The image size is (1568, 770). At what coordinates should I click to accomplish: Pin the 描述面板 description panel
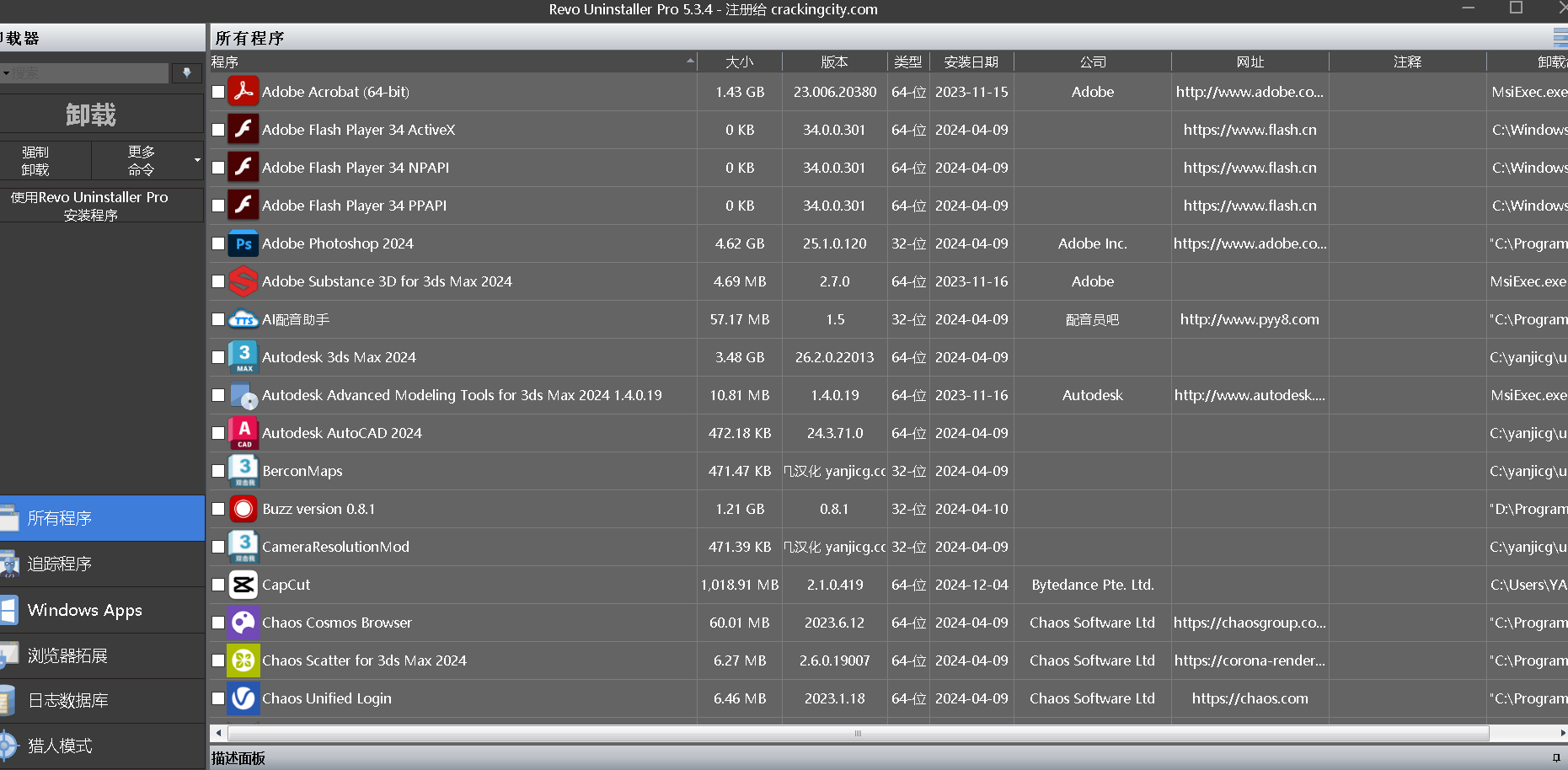[x=1556, y=757]
